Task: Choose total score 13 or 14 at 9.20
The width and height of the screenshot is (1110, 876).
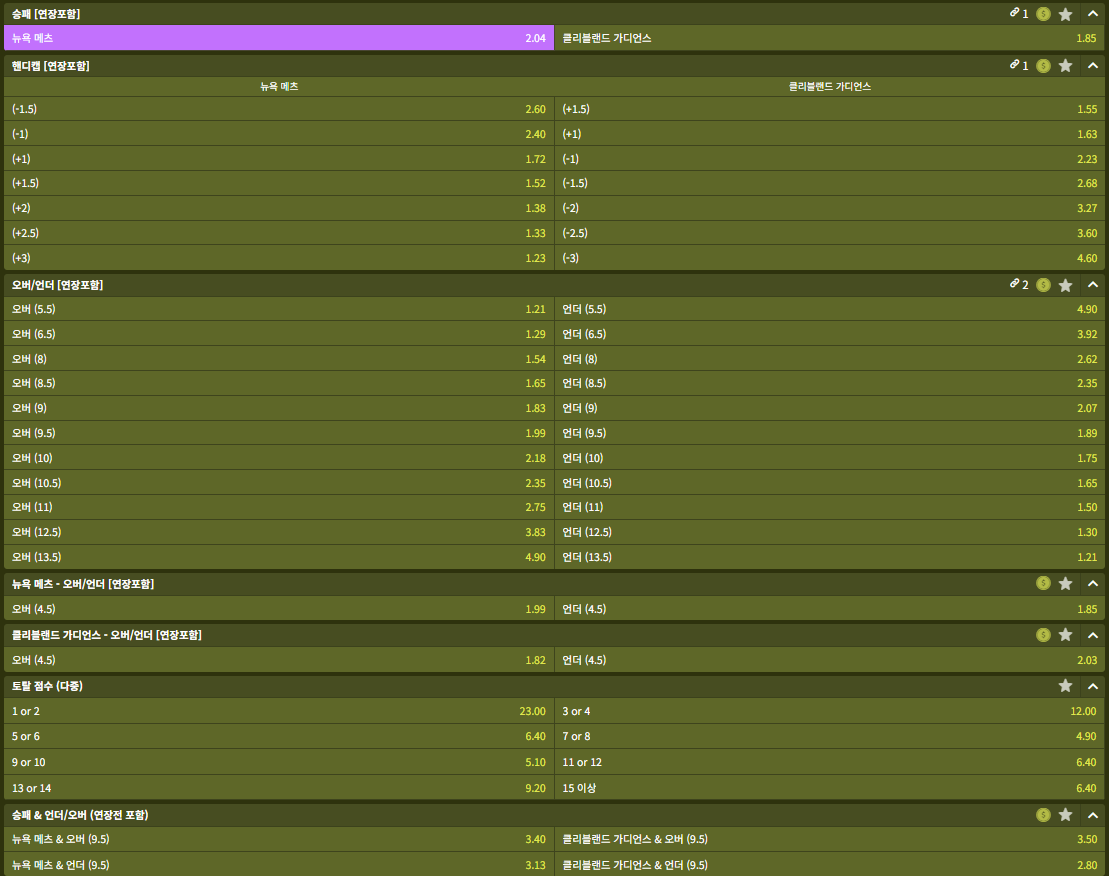Action: click(x=279, y=787)
